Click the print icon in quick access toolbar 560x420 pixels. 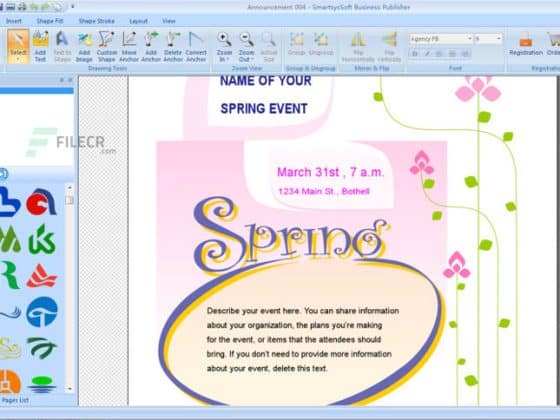point(22,6)
